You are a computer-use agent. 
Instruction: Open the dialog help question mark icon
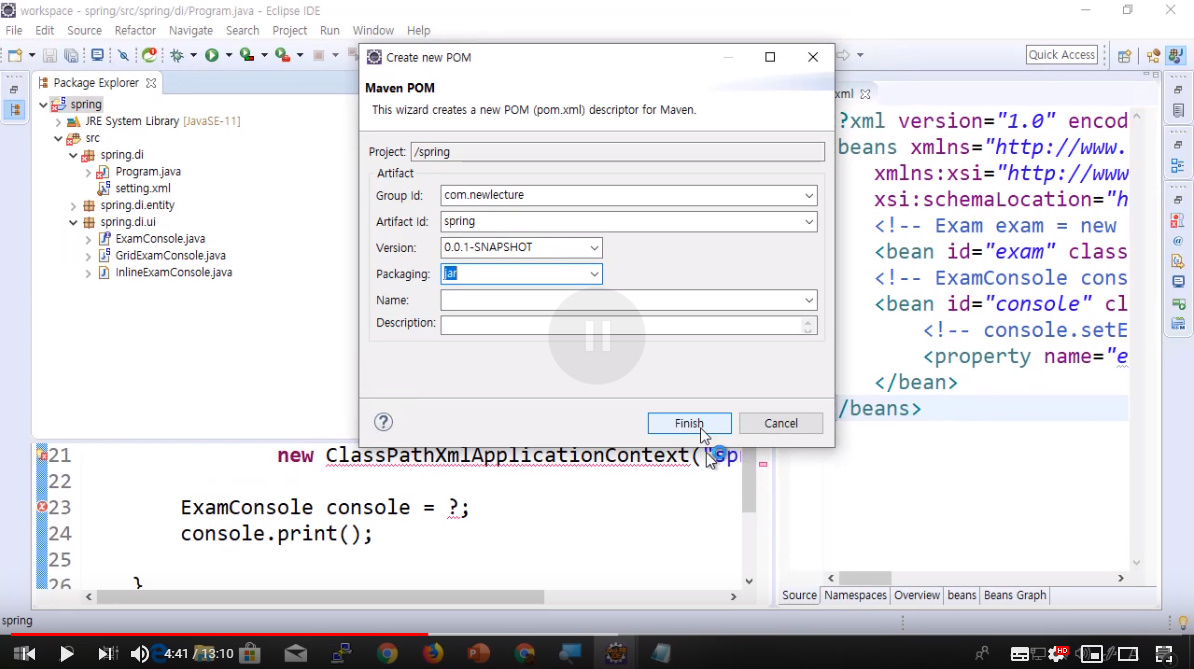click(384, 422)
